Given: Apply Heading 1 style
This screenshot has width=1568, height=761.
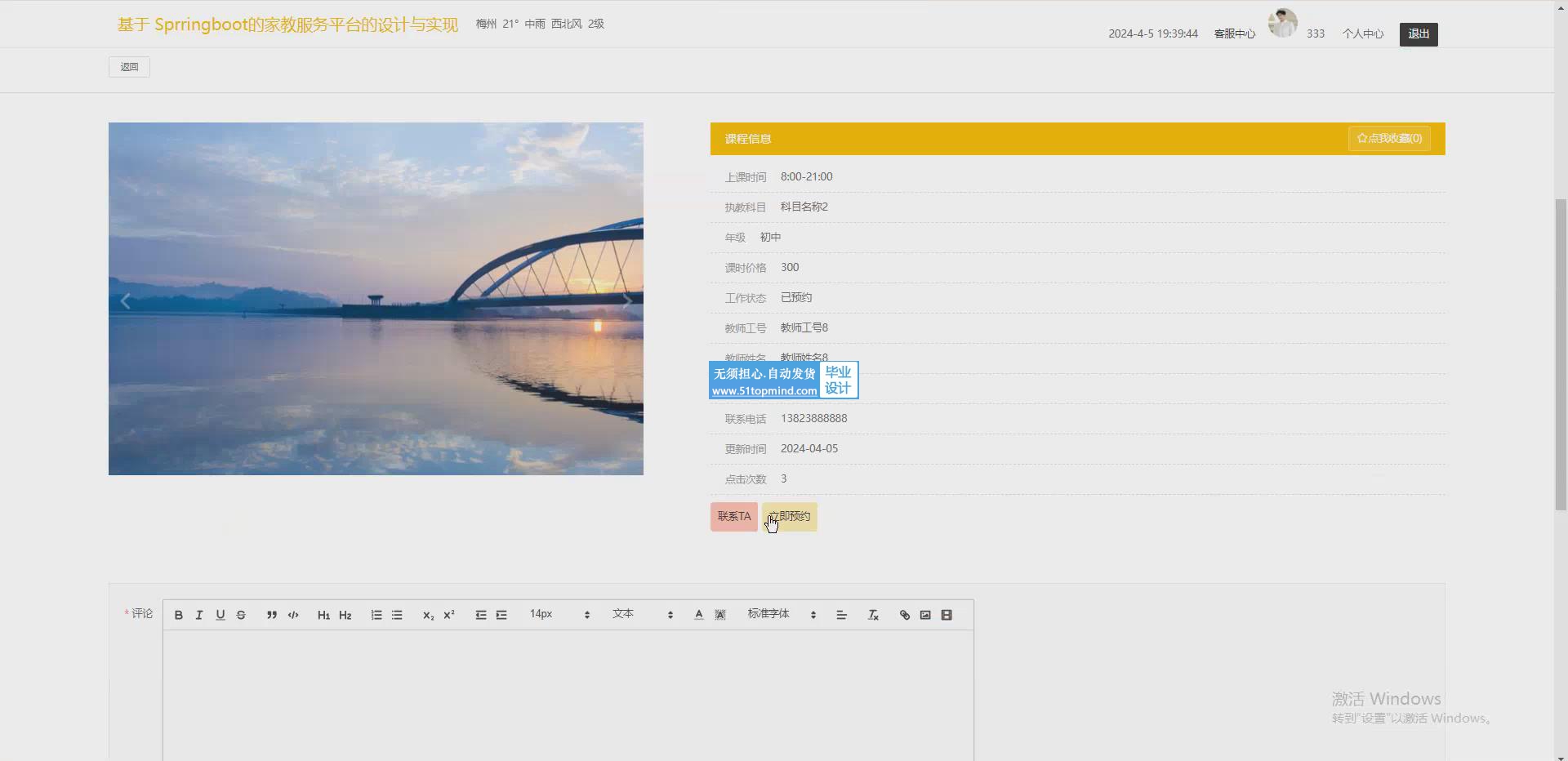Looking at the screenshot, I should pos(324,615).
